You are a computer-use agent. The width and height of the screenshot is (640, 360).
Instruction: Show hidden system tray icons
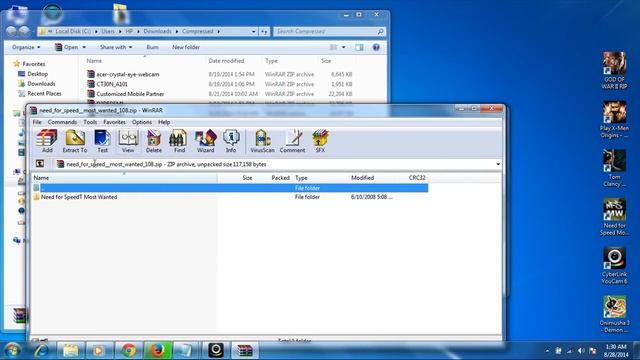(547, 351)
